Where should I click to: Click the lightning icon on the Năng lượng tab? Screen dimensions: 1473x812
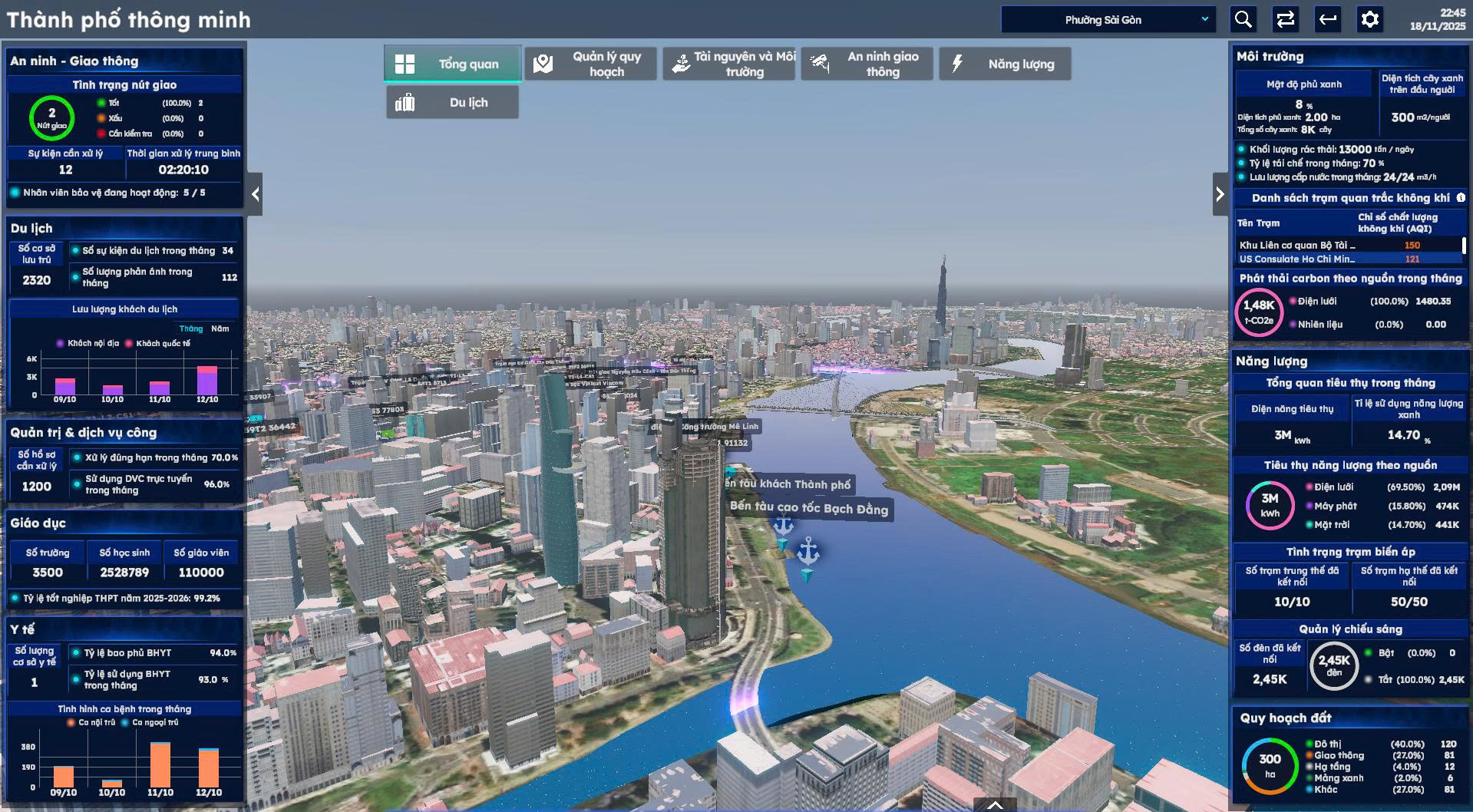tap(956, 64)
